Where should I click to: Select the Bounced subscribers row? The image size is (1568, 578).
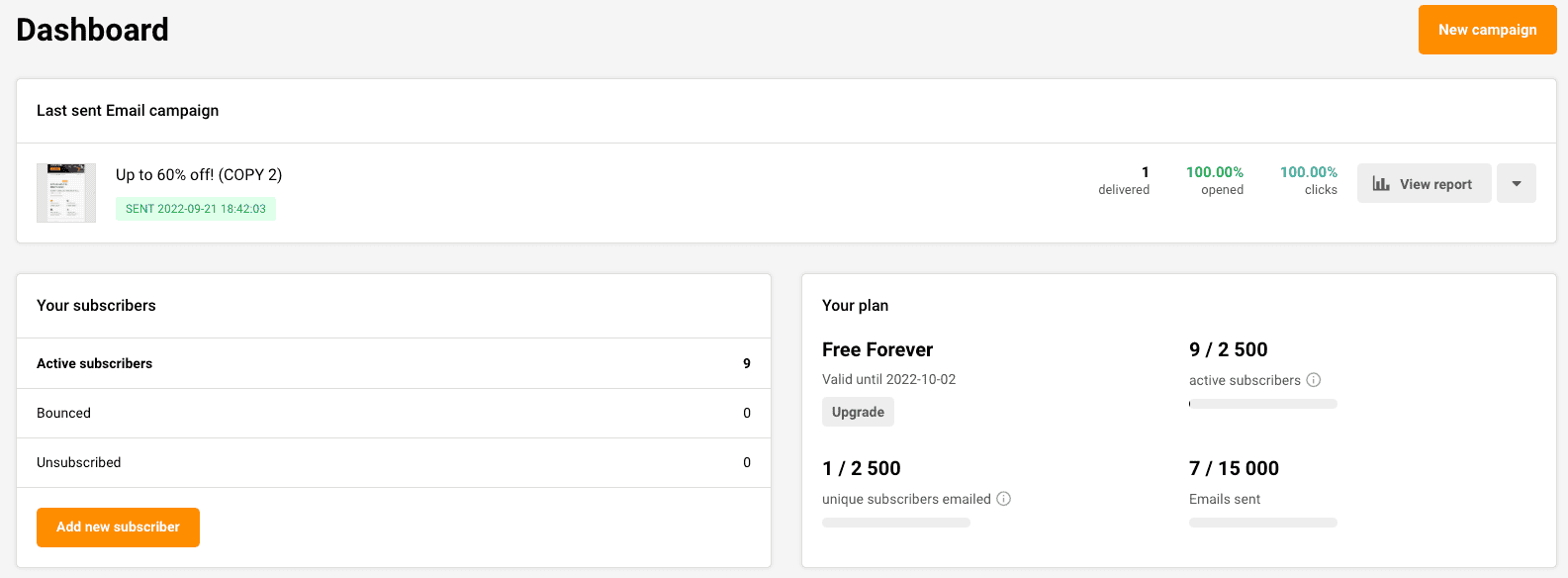[x=393, y=413]
